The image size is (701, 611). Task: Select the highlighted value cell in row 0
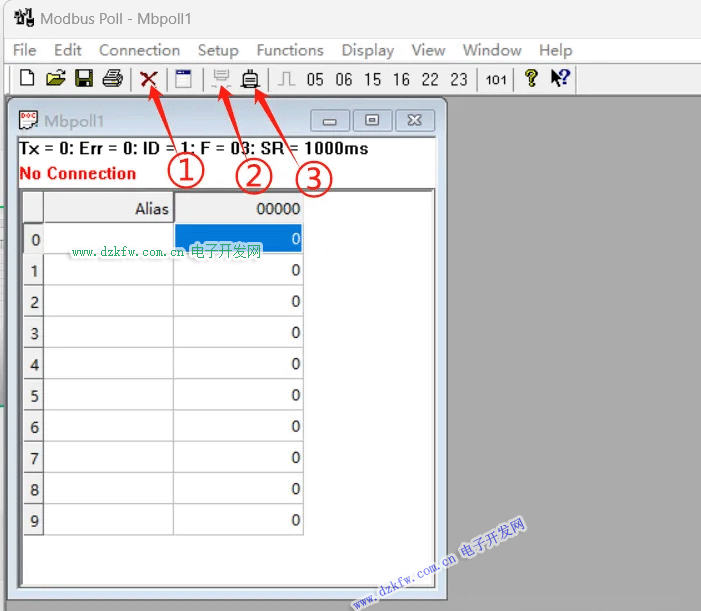239,239
